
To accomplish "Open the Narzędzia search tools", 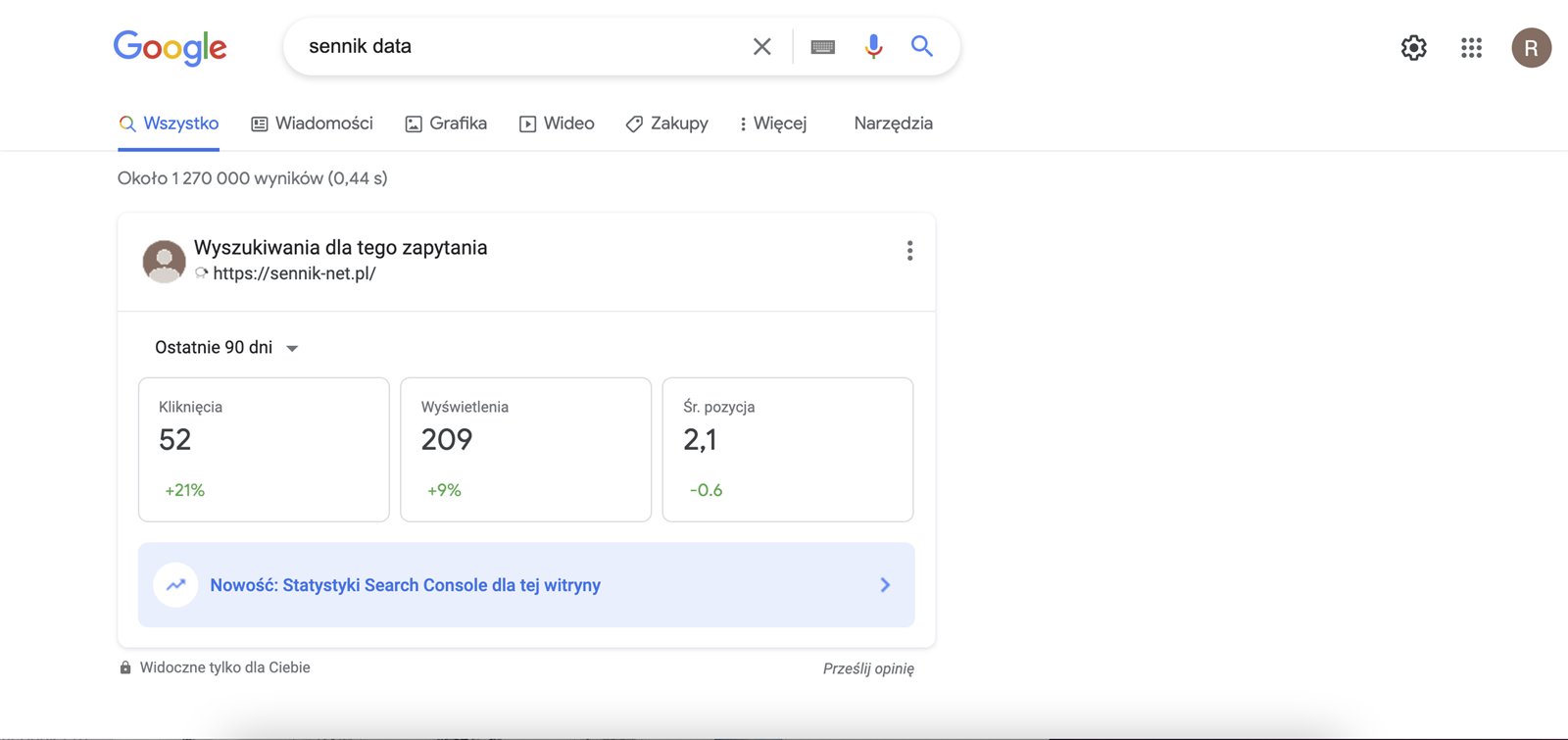I will [893, 123].
